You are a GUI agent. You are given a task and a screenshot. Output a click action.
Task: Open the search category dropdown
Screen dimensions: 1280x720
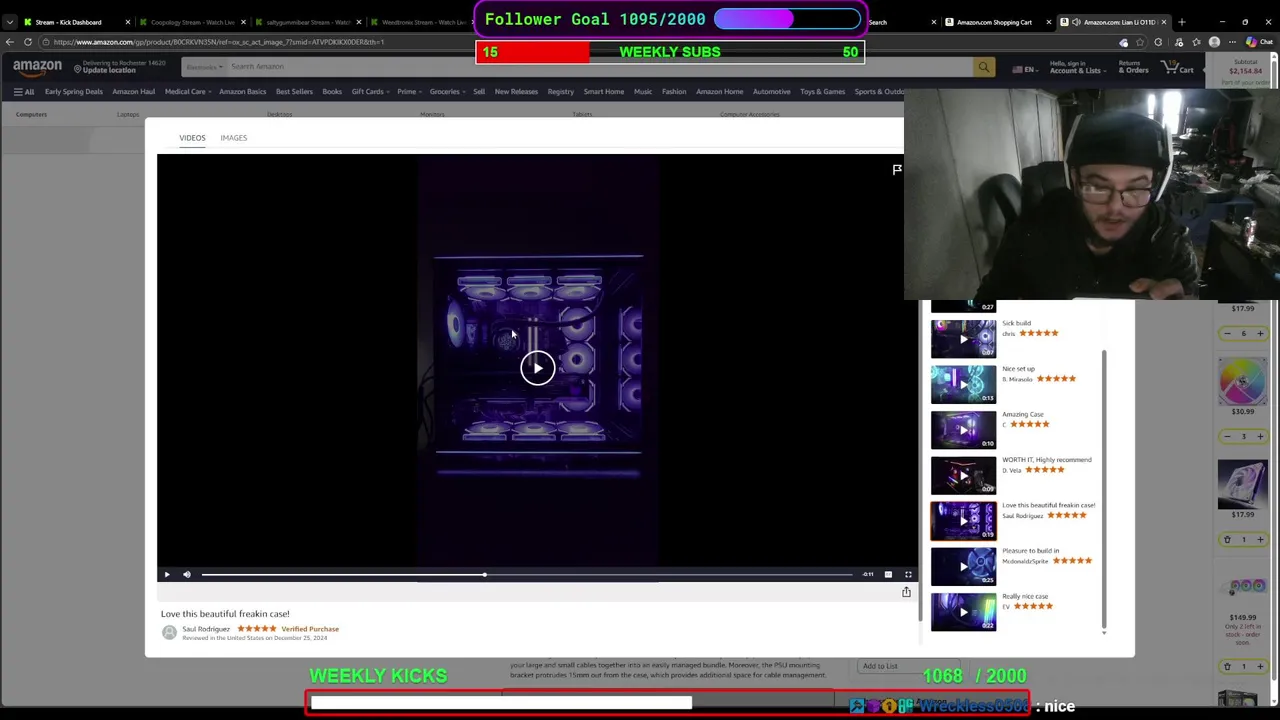pyautogui.click(x=203, y=67)
